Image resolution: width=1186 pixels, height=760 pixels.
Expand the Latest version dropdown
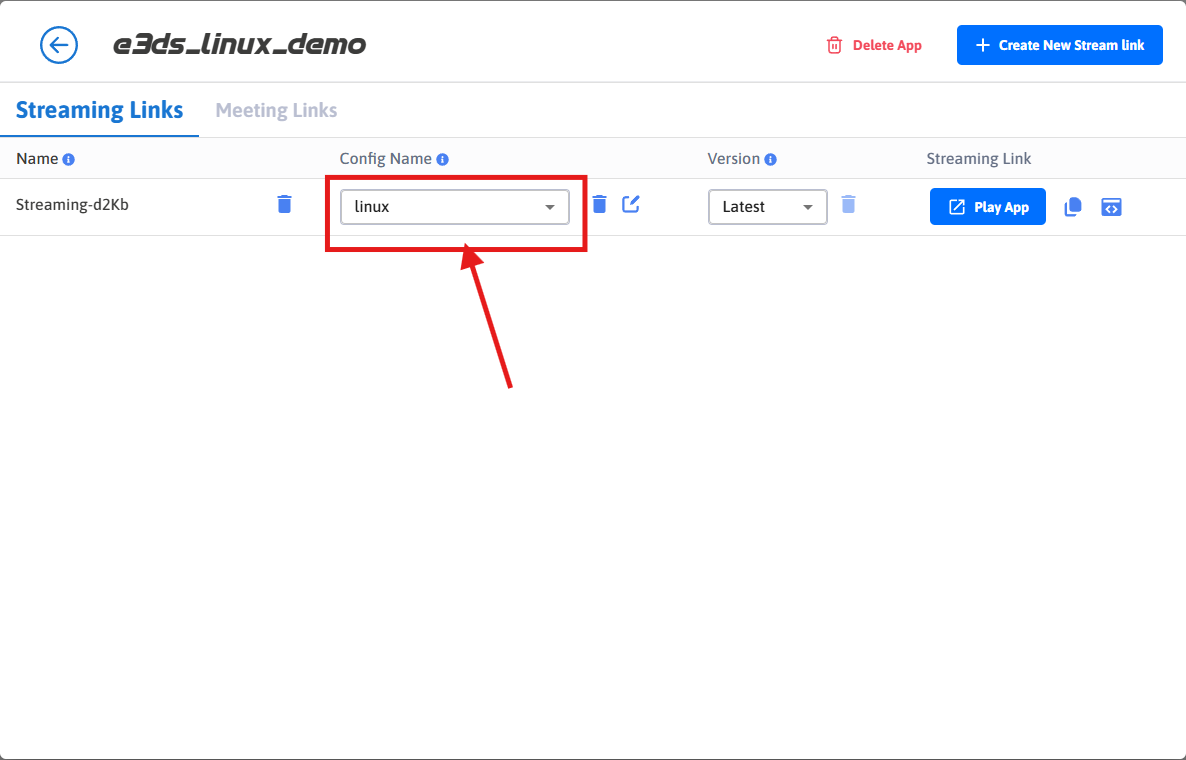coord(767,207)
